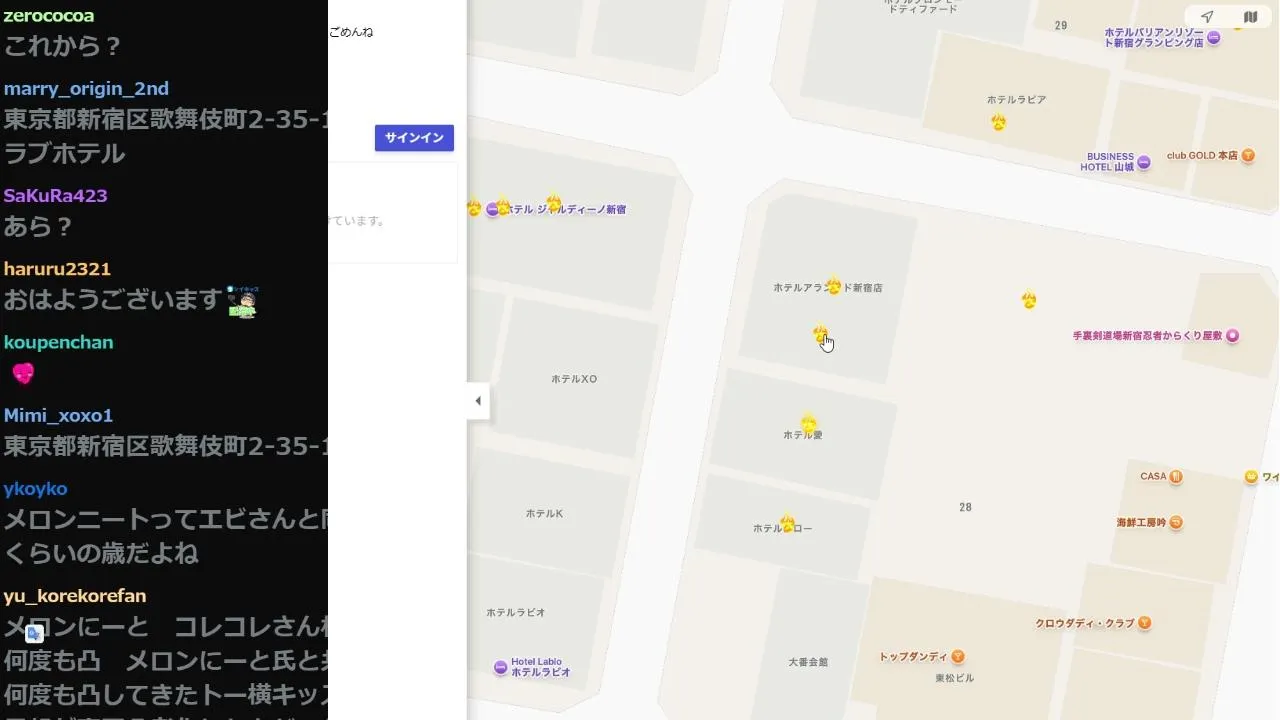
Task: Select flame marker on ホテルアランド新宿店 label
Action: pos(834,287)
